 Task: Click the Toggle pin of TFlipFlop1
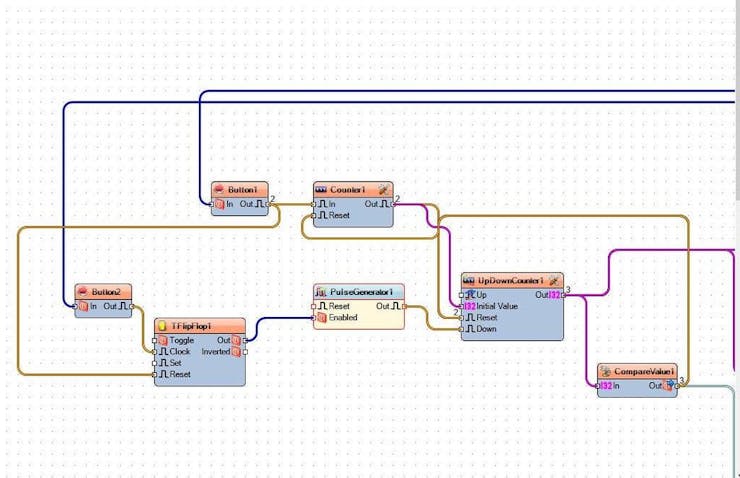(x=155, y=340)
